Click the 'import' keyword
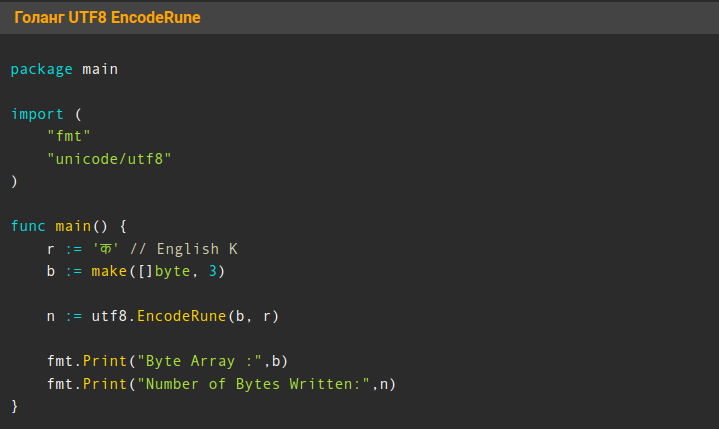This screenshot has height=429, width=719. [37, 114]
